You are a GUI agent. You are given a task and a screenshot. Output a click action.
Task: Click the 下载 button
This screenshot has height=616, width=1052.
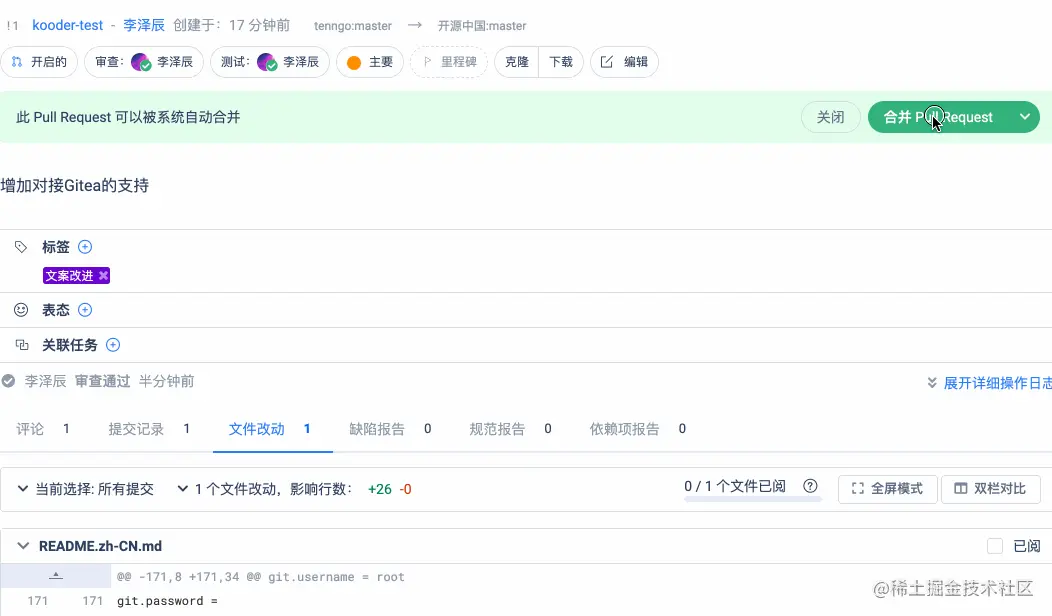click(x=561, y=62)
